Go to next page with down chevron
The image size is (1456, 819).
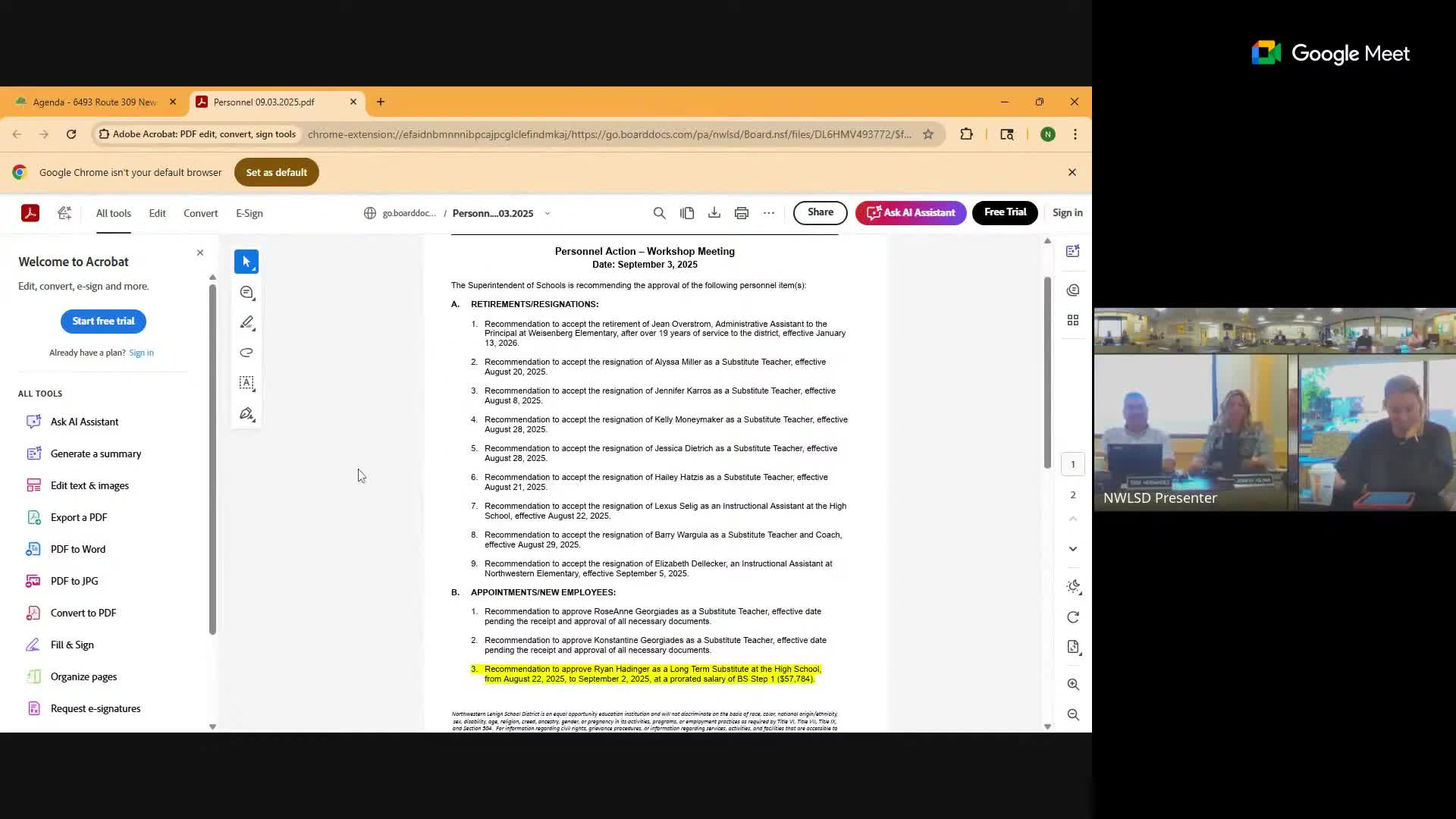1073,548
